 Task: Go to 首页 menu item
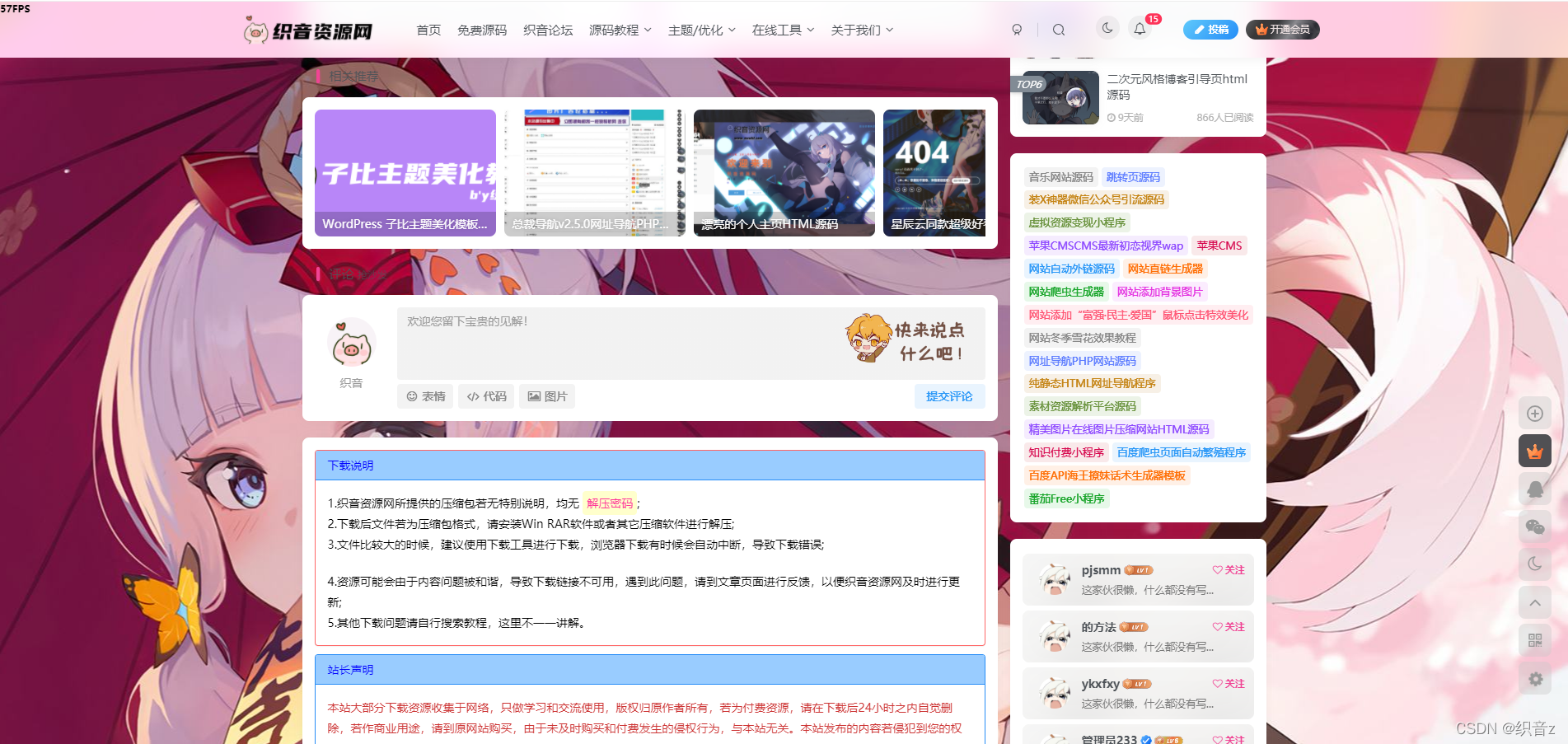click(x=428, y=30)
